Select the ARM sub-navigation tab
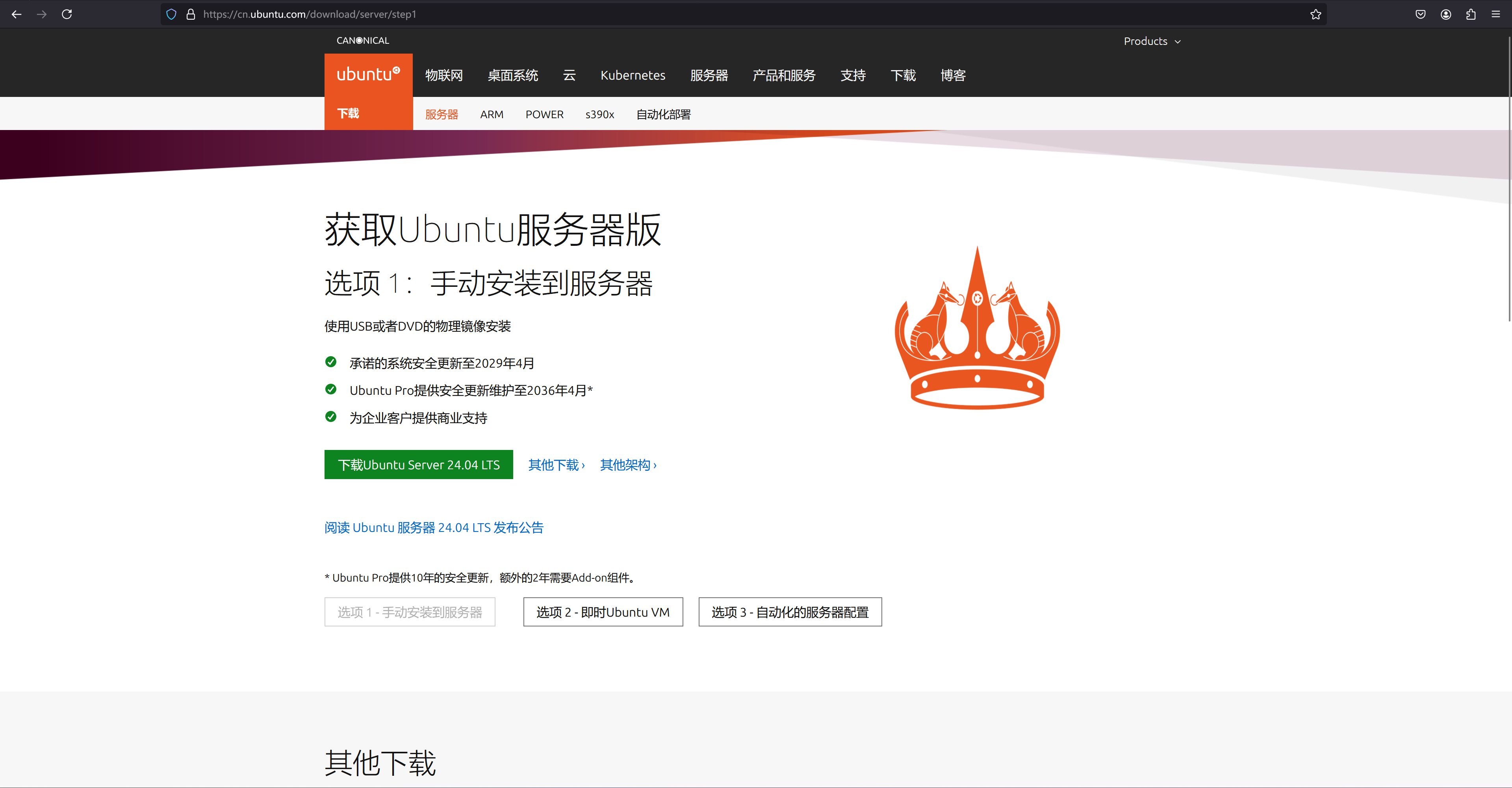The height and width of the screenshot is (788, 1512). point(492,115)
